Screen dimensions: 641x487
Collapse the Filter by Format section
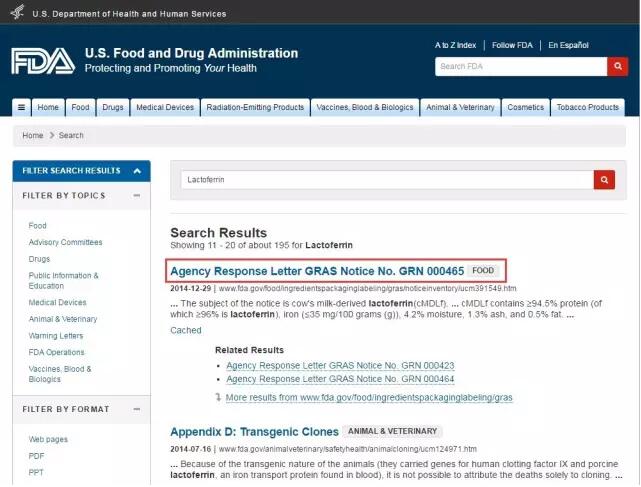pos(137,409)
